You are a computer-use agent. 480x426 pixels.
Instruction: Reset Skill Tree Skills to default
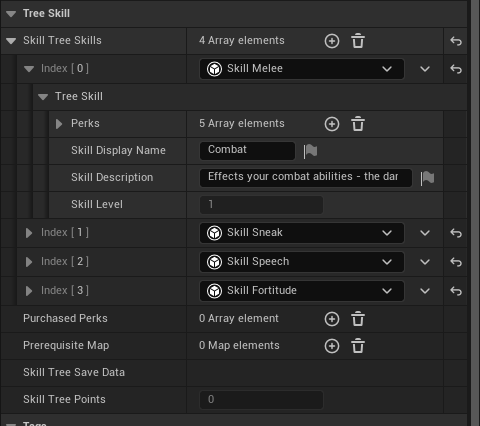tap(456, 41)
